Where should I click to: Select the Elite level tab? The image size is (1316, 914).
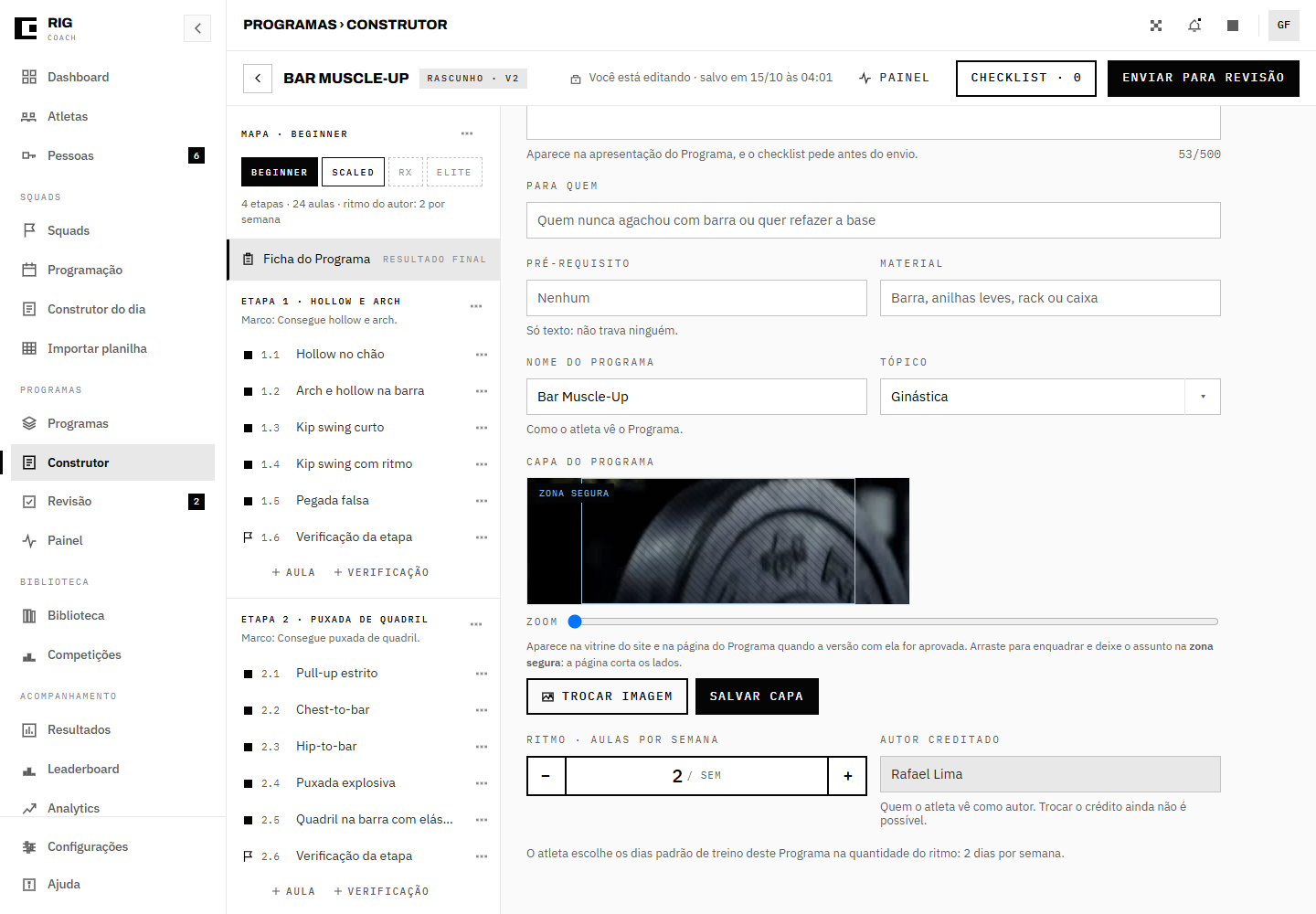point(454,172)
